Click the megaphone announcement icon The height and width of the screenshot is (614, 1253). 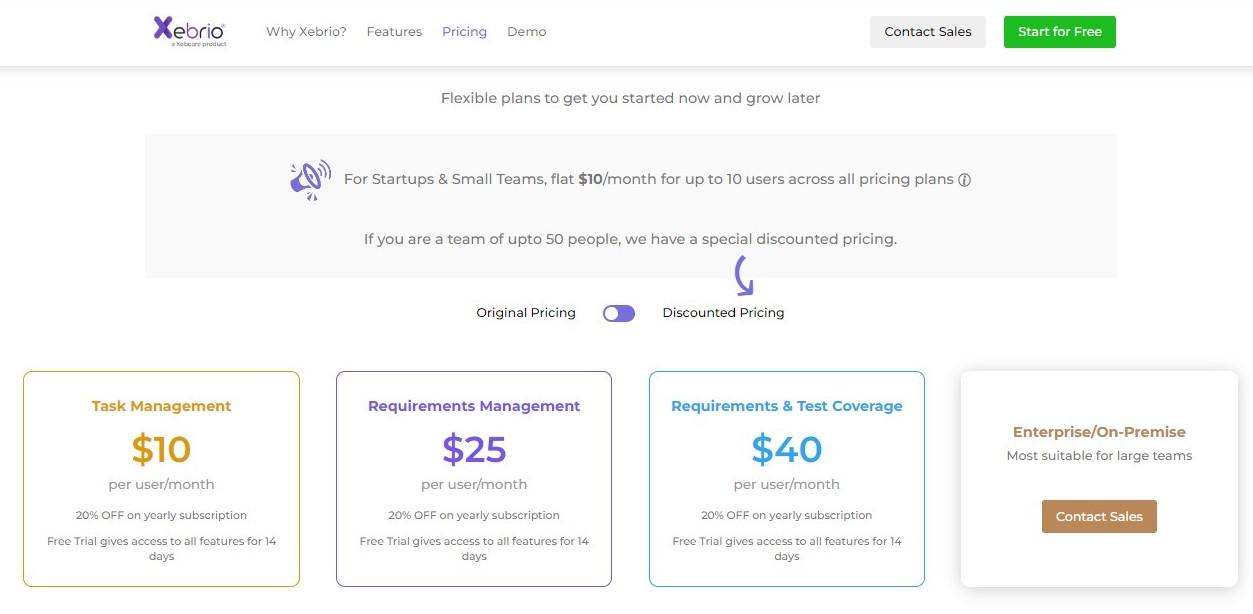310,180
